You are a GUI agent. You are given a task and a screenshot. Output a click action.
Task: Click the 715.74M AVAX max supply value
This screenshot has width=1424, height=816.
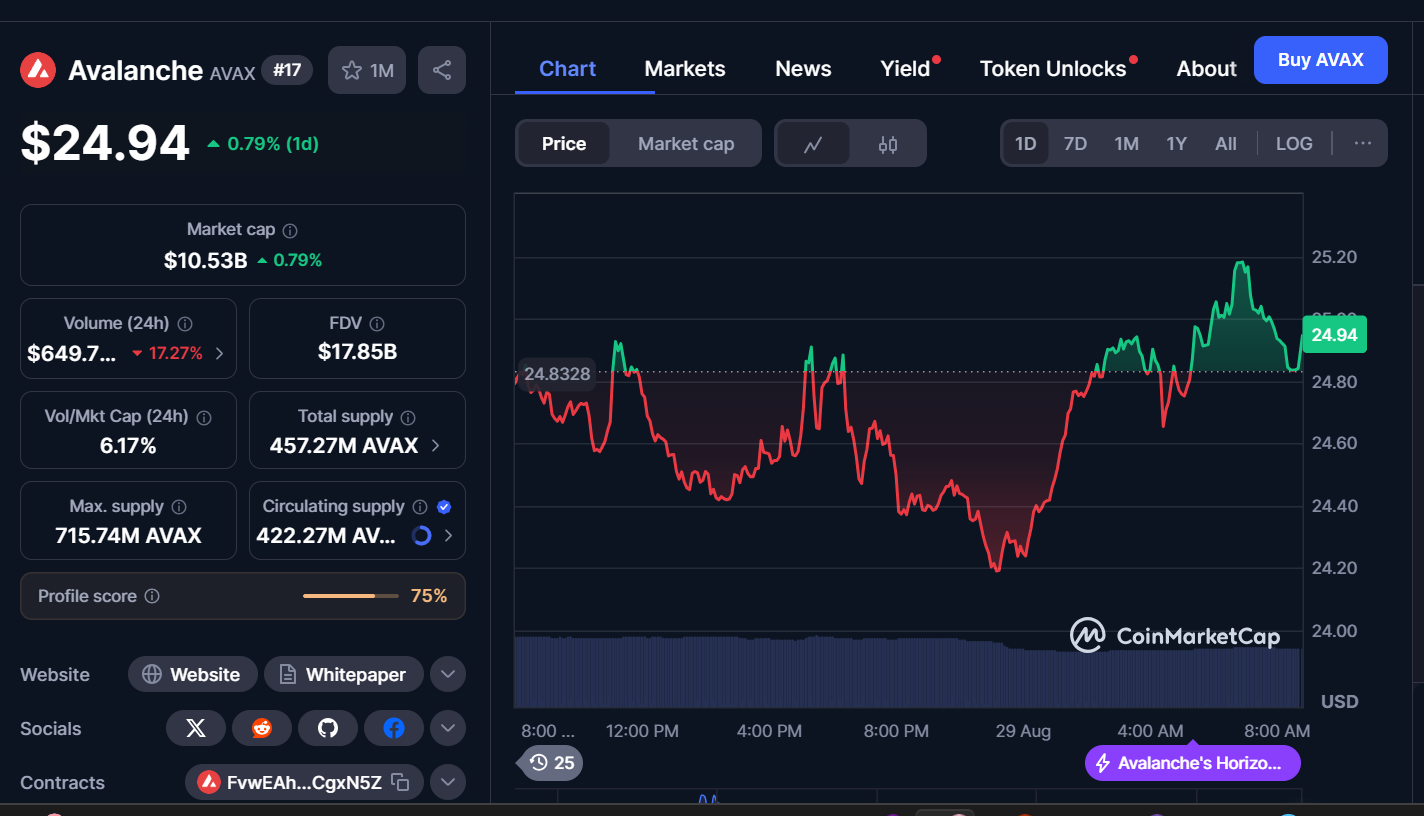128,536
